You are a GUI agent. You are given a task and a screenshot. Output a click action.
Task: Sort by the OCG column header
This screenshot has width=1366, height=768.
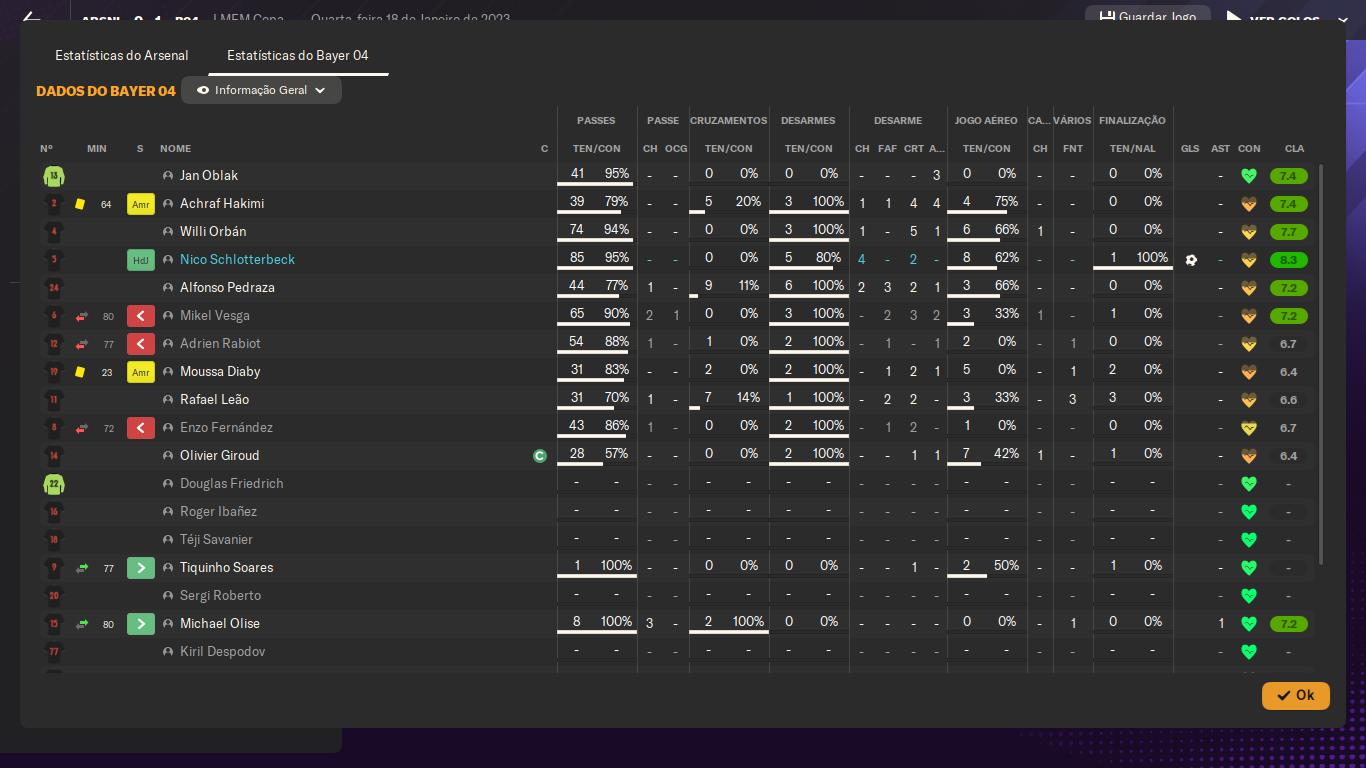pos(676,149)
